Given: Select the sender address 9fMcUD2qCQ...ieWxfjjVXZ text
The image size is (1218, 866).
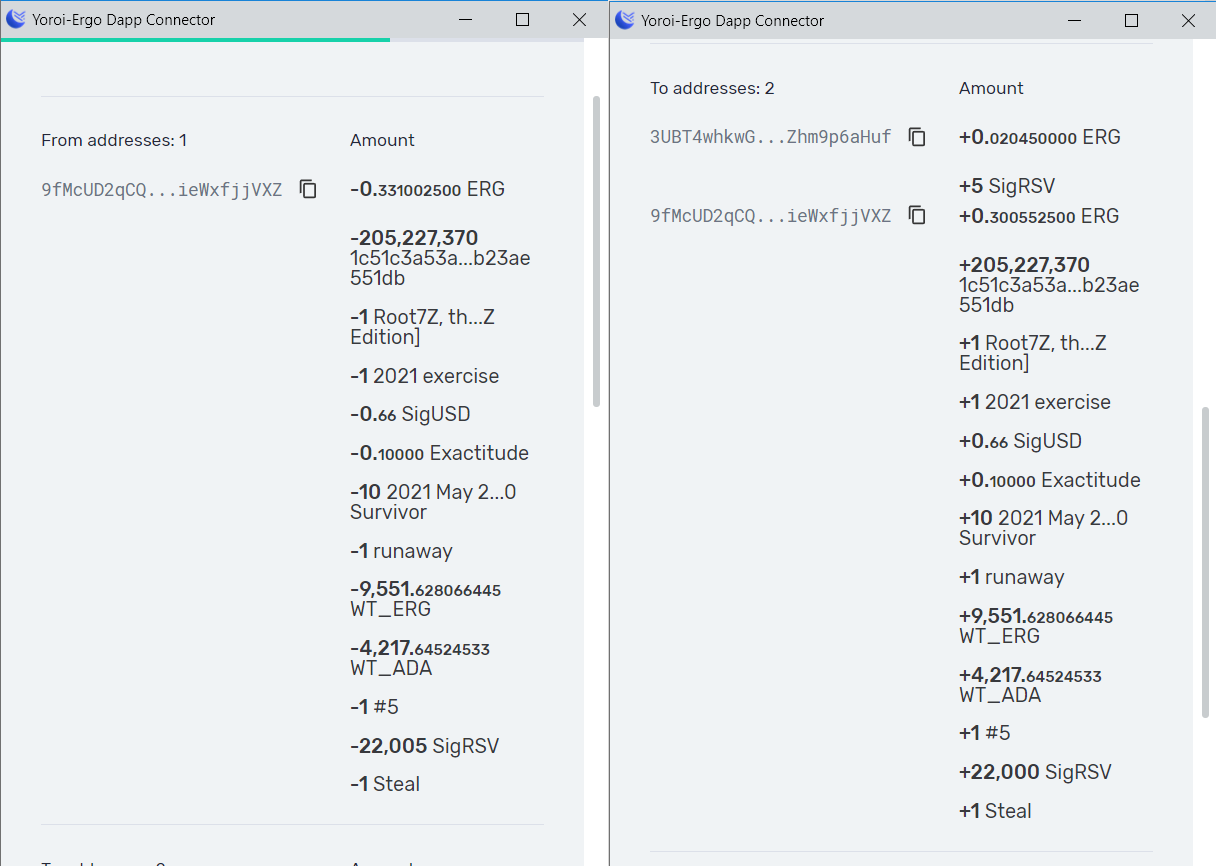Looking at the screenshot, I should (162, 189).
